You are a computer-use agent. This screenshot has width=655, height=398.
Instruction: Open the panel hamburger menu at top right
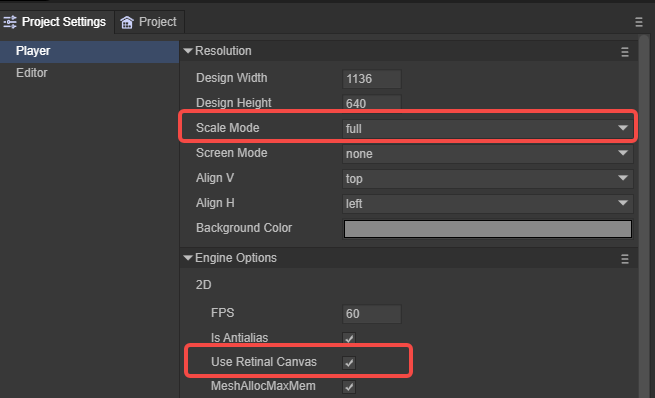639,22
